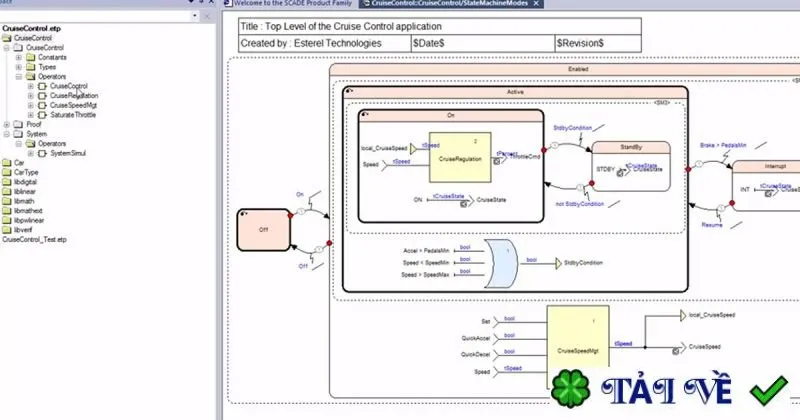Open the workspace panel dropdown arrow
This screenshot has height=420, width=800.
point(195,16)
